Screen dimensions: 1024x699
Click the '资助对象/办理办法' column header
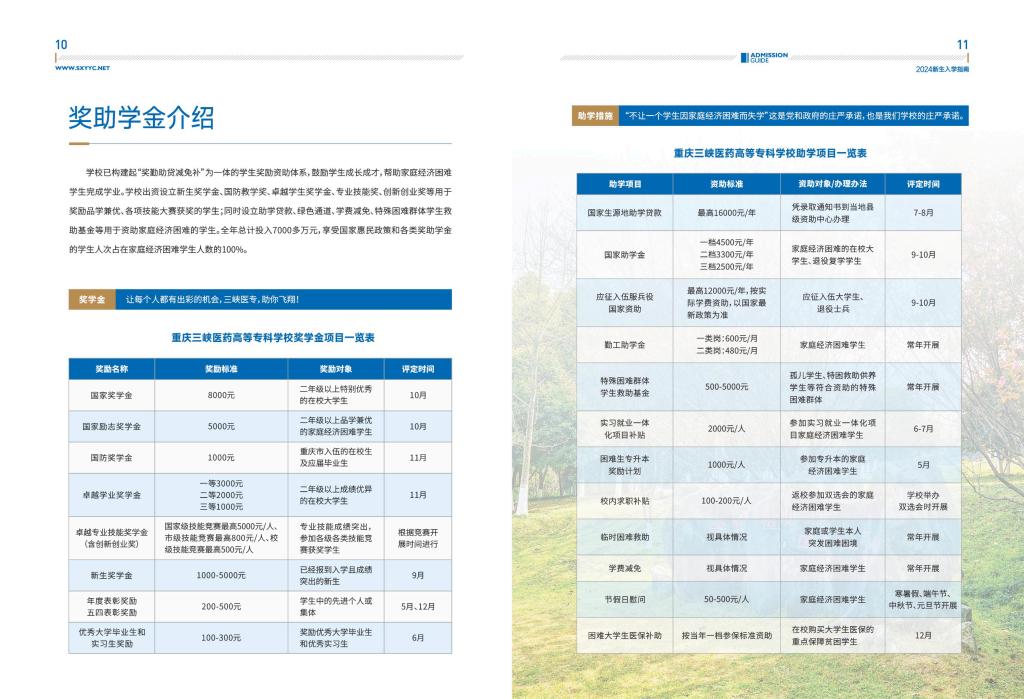click(833, 184)
